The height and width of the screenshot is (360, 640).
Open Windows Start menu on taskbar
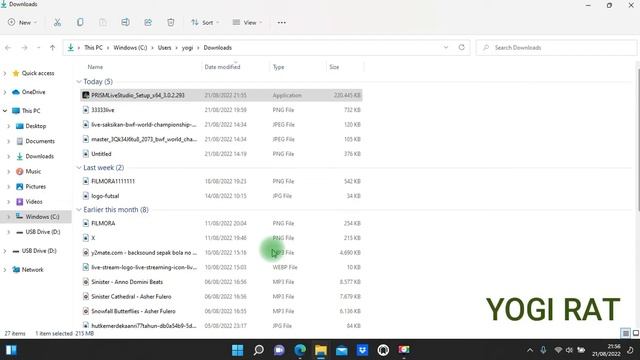coord(238,350)
